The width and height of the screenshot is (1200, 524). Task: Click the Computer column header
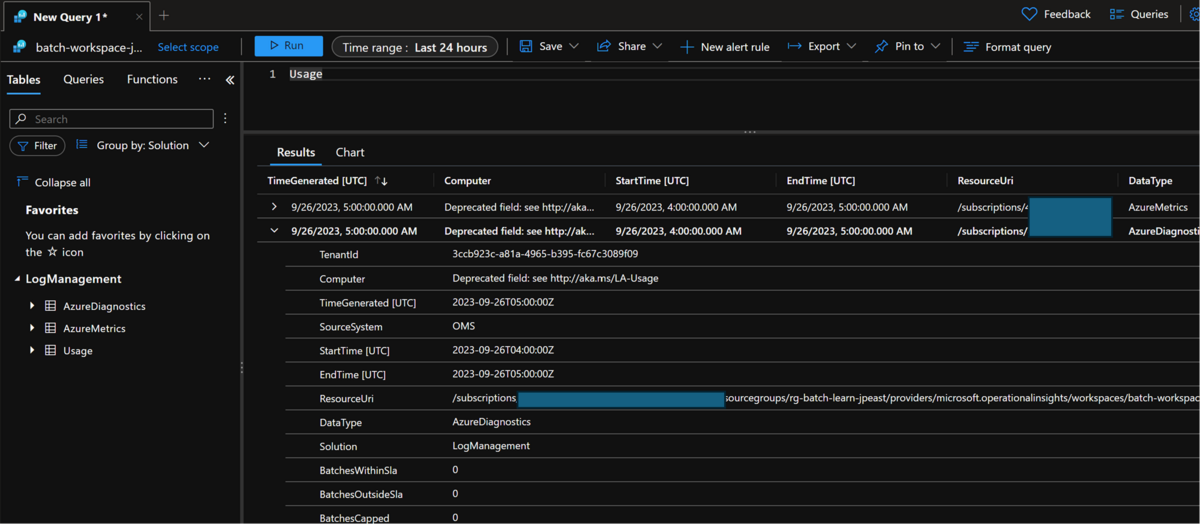click(468, 181)
